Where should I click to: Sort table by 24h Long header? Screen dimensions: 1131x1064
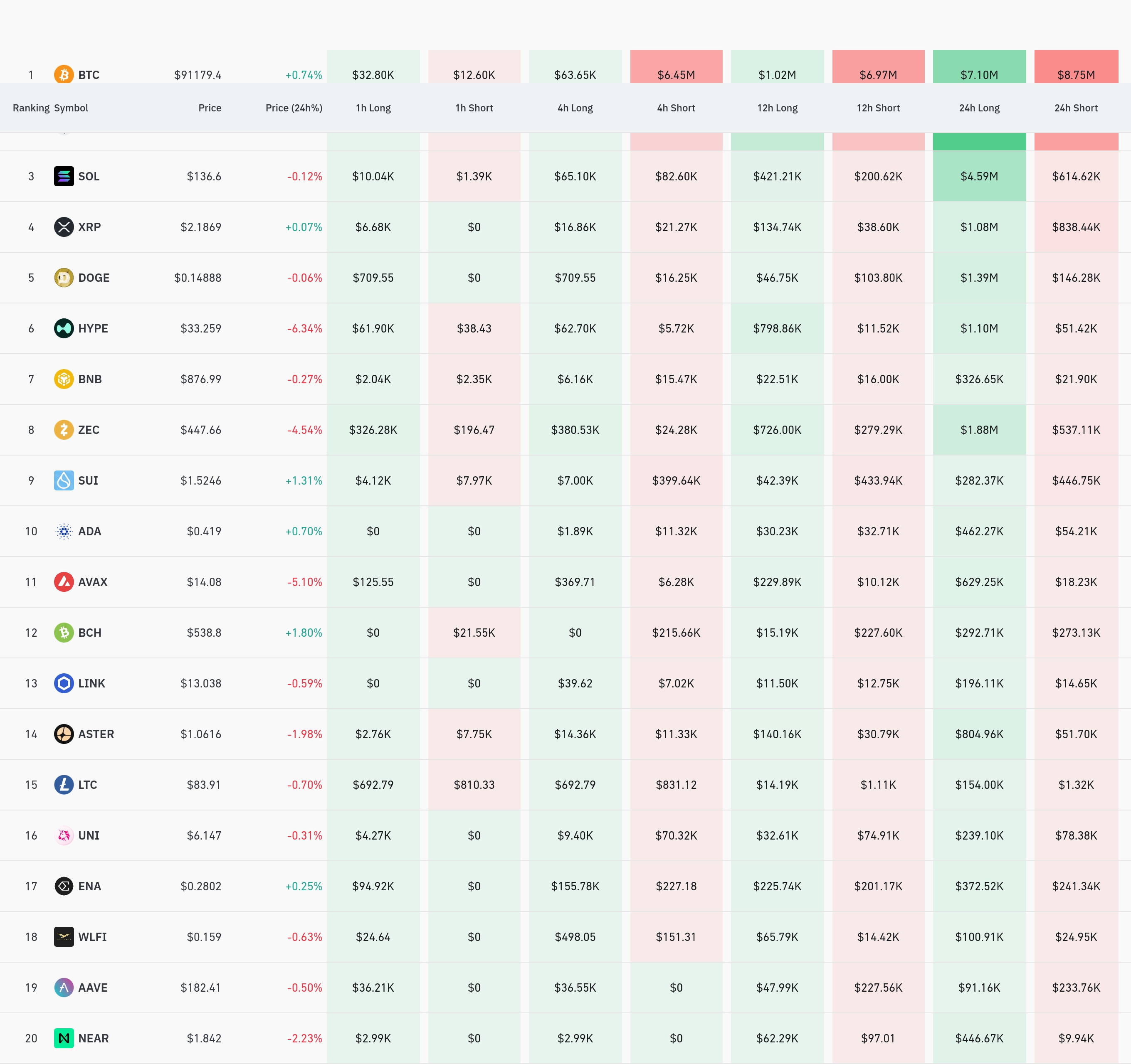tap(978, 108)
